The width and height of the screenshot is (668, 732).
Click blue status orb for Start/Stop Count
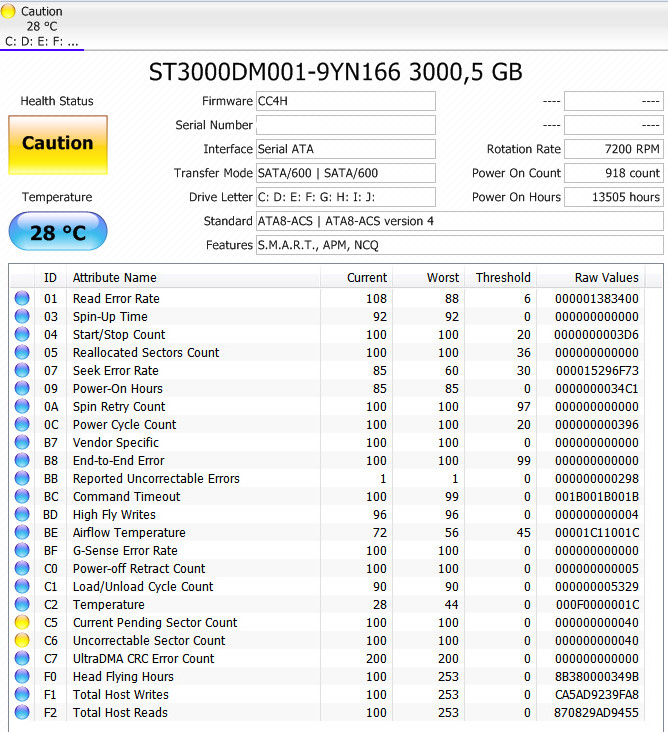[x=22, y=334]
